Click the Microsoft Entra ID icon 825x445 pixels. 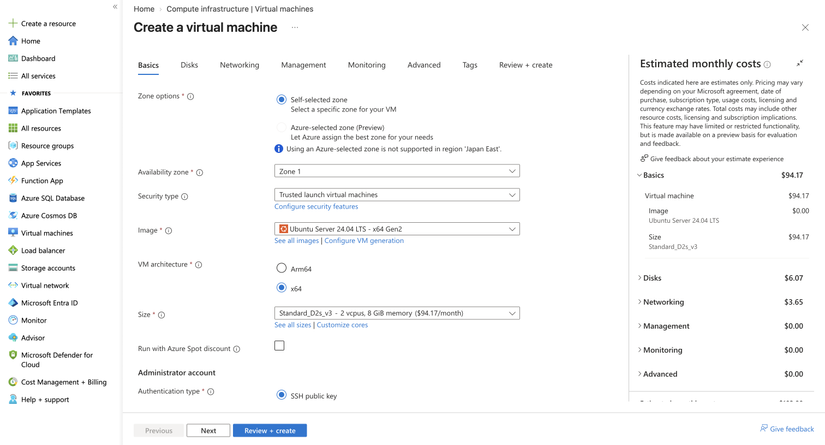pos(13,302)
